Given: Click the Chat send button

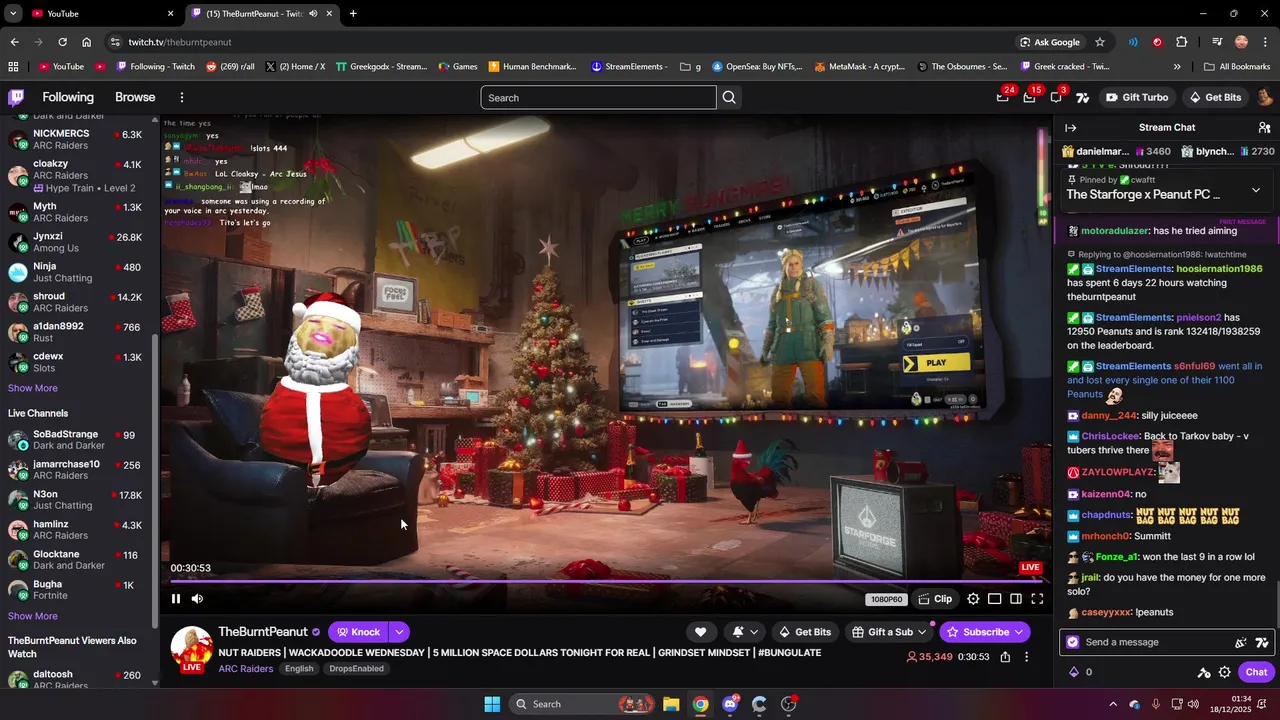Looking at the screenshot, I should (x=1256, y=672).
